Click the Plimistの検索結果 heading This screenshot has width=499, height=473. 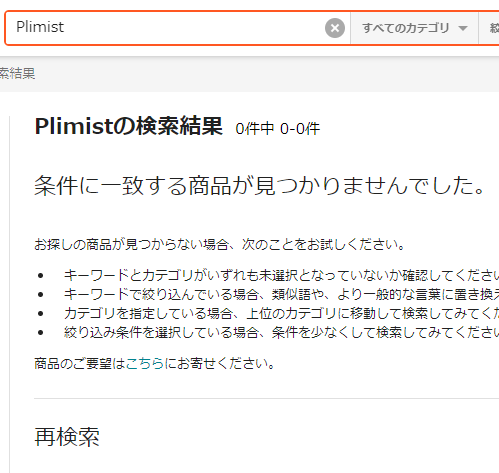click(x=129, y=126)
